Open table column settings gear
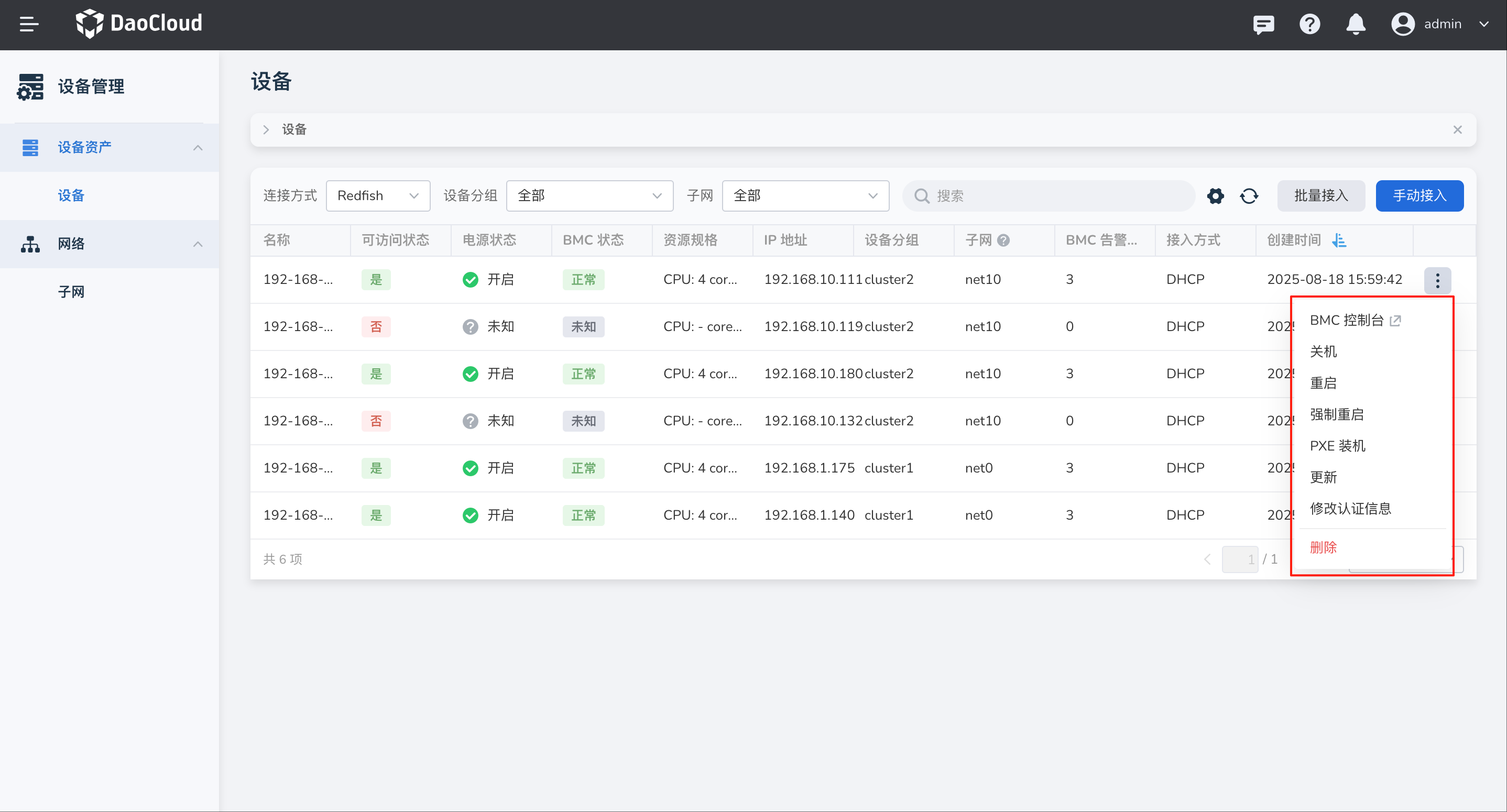 [x=1215, y=196]
